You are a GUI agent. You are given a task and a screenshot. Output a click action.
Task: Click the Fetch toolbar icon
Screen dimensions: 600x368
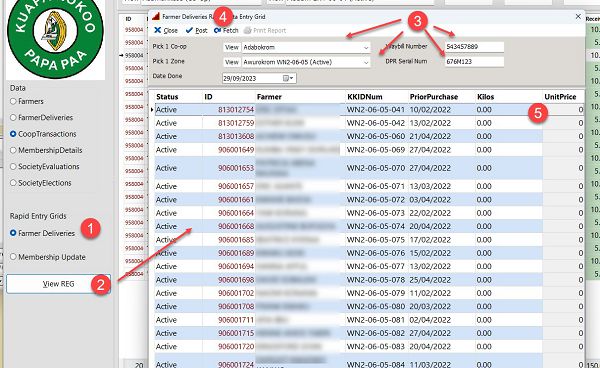(x=218, y=30)
